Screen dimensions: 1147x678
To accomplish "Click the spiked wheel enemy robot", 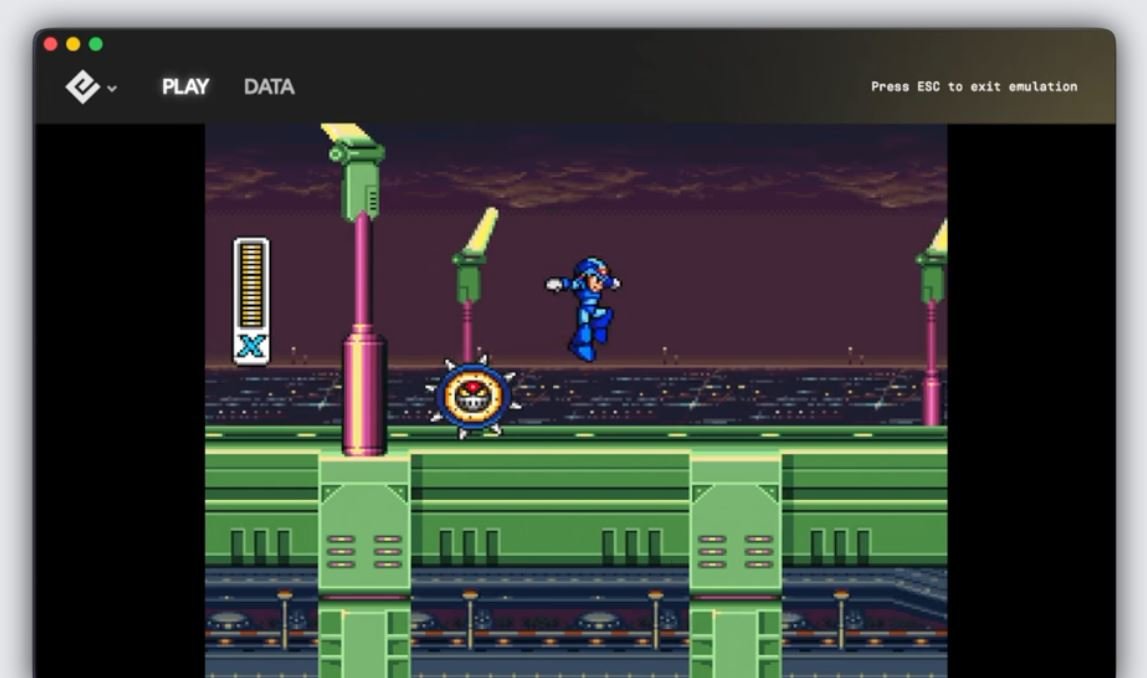I will click(473, 396).
